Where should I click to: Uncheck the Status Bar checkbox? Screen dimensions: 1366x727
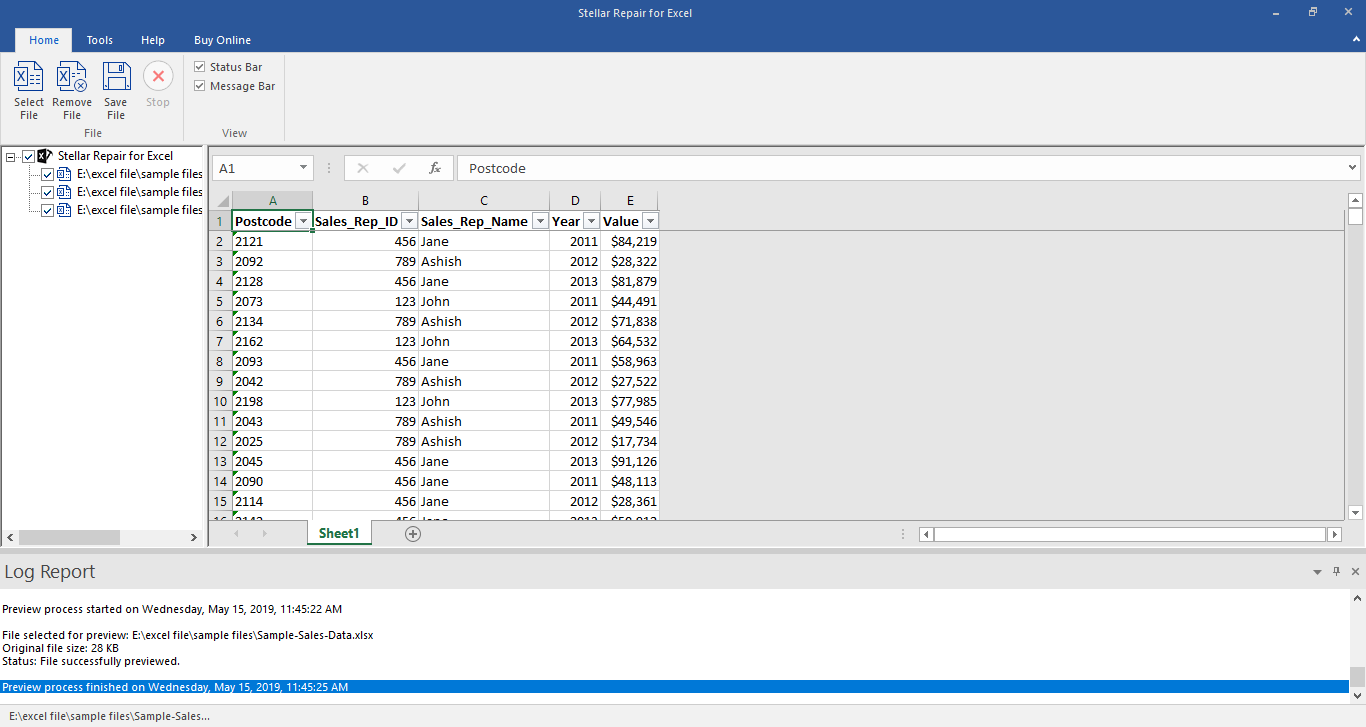(x=200, y=67)
